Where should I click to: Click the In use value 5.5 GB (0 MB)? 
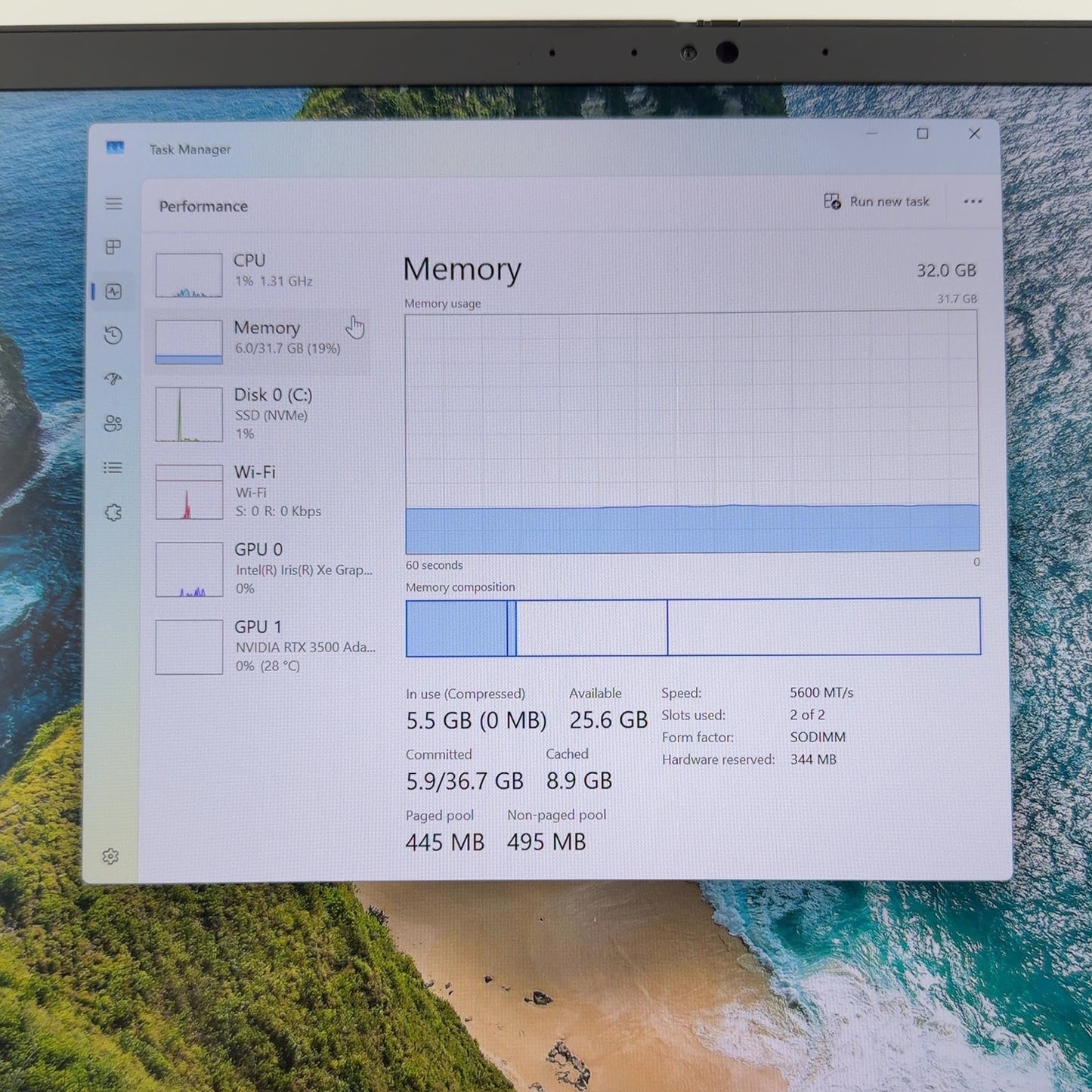tap(476, 720)
